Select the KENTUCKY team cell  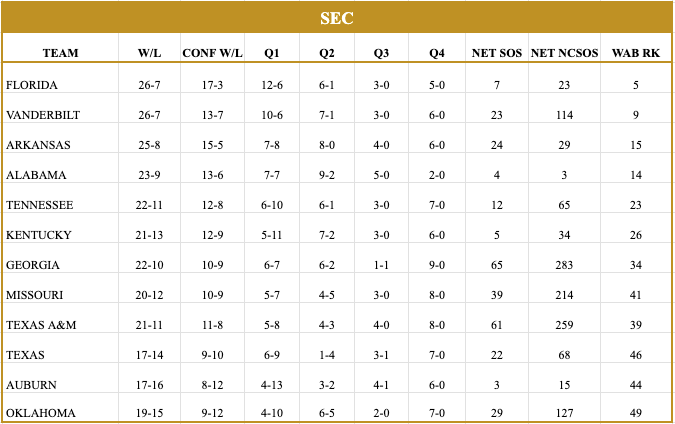click(38, 235)
